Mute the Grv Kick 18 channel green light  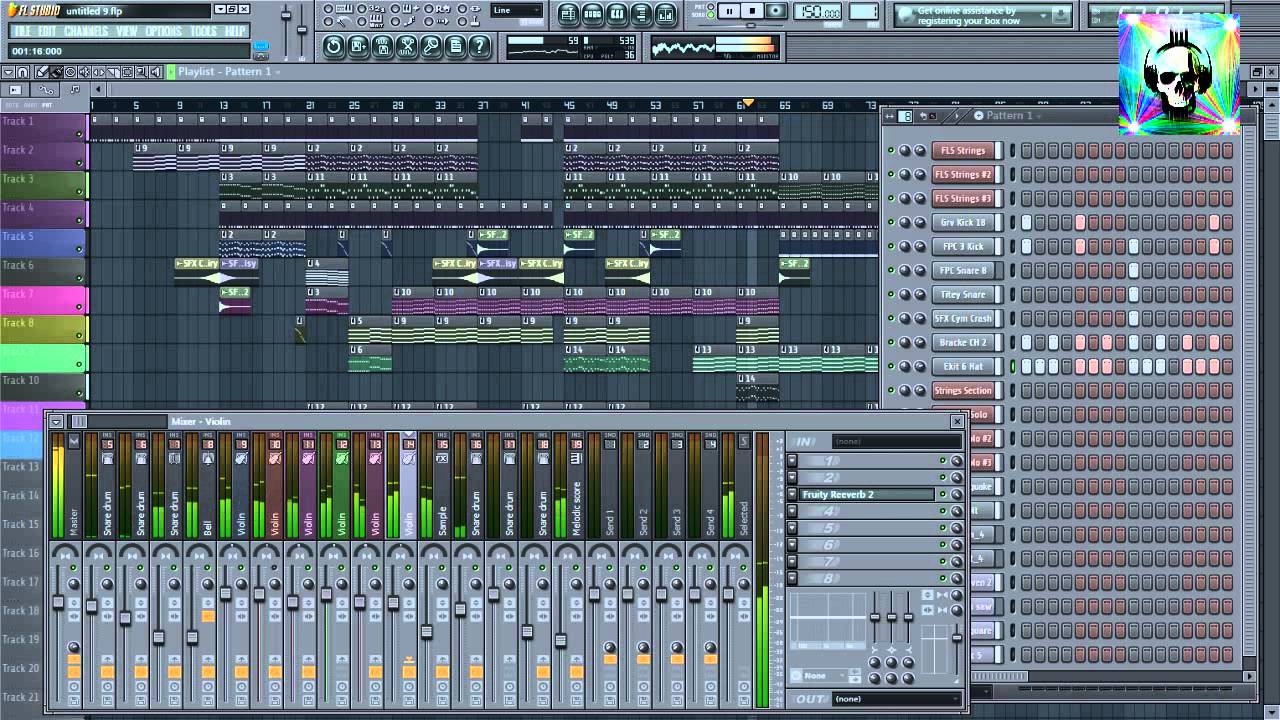point(890,222)
